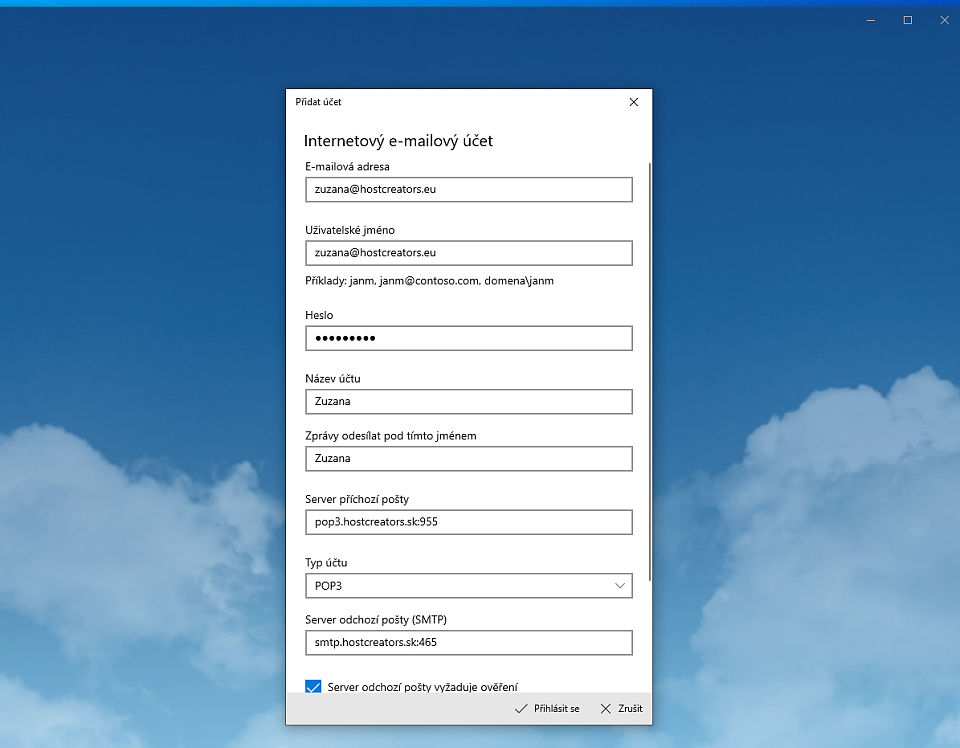Close the main Mail app window
This screenshot has width=960, height=748.
click(x=943, y=20)
